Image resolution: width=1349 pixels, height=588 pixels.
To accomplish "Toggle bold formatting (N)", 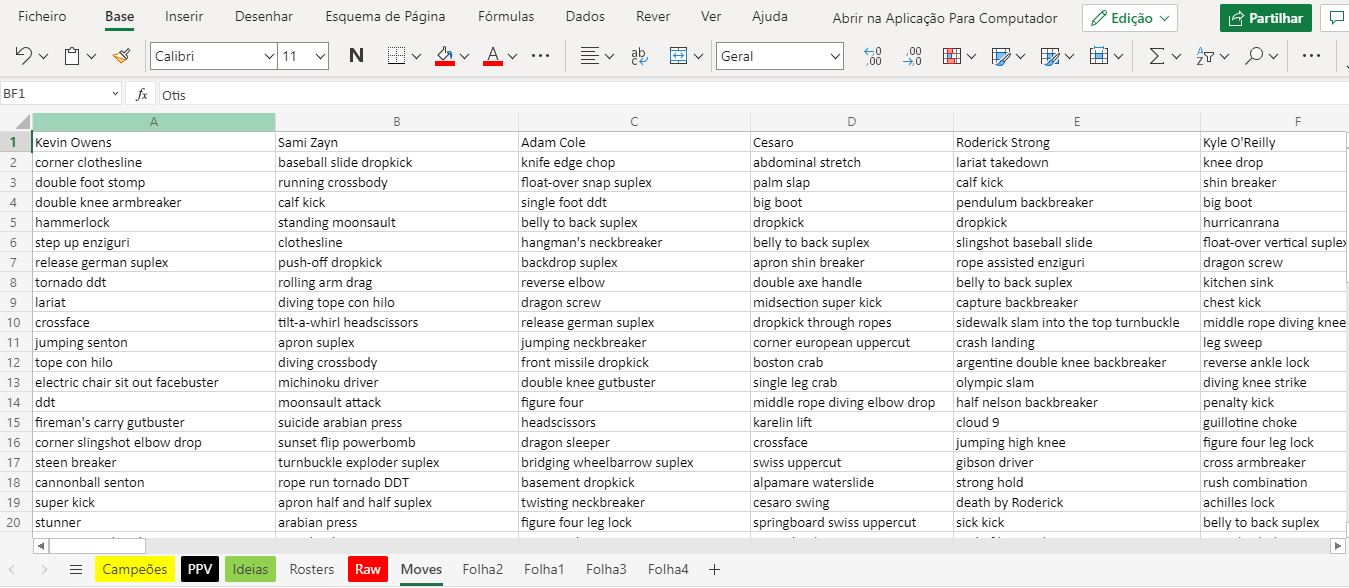I will click(356, 56).
